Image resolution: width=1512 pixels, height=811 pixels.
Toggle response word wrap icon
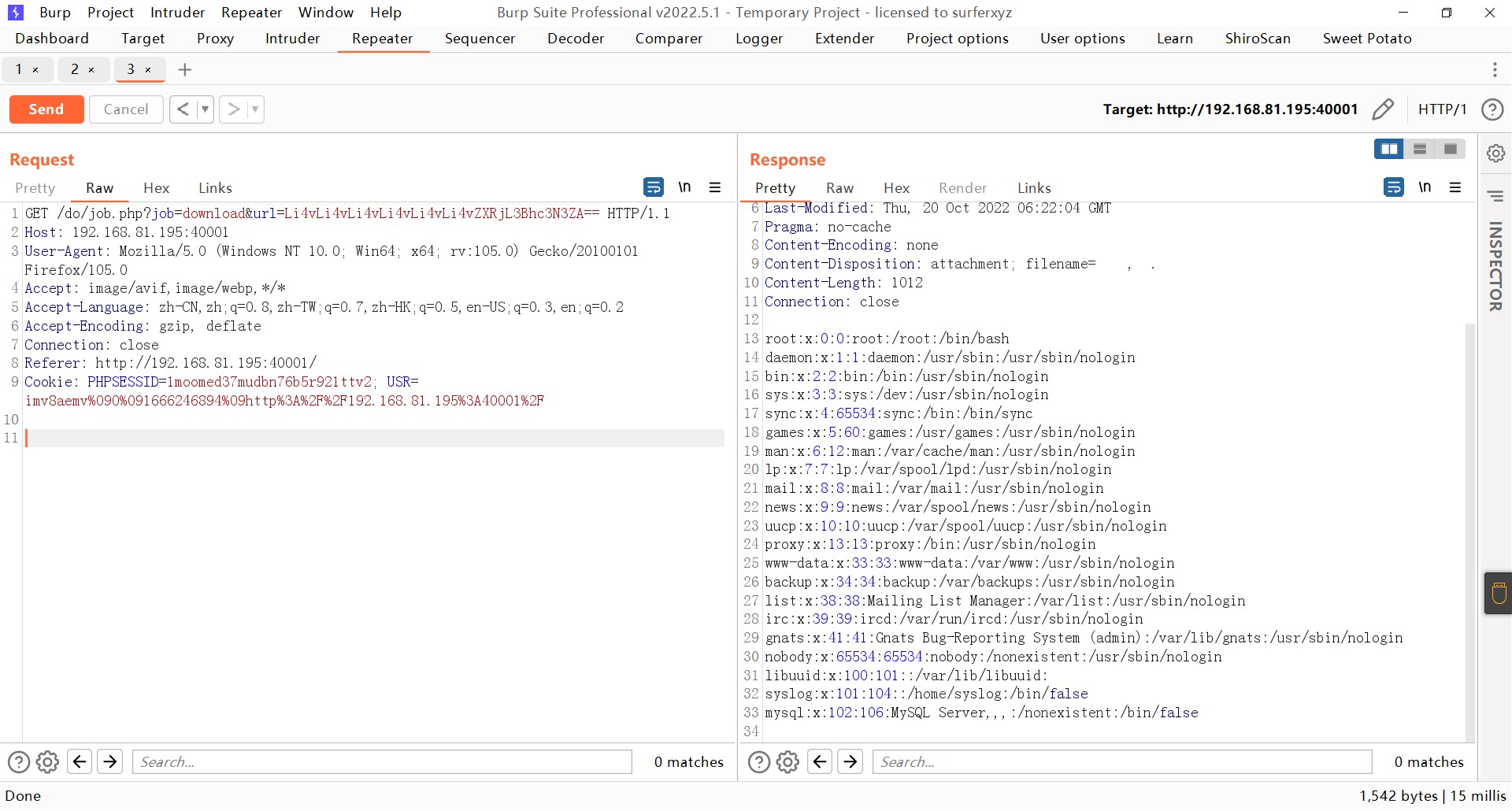[1394, 187]
